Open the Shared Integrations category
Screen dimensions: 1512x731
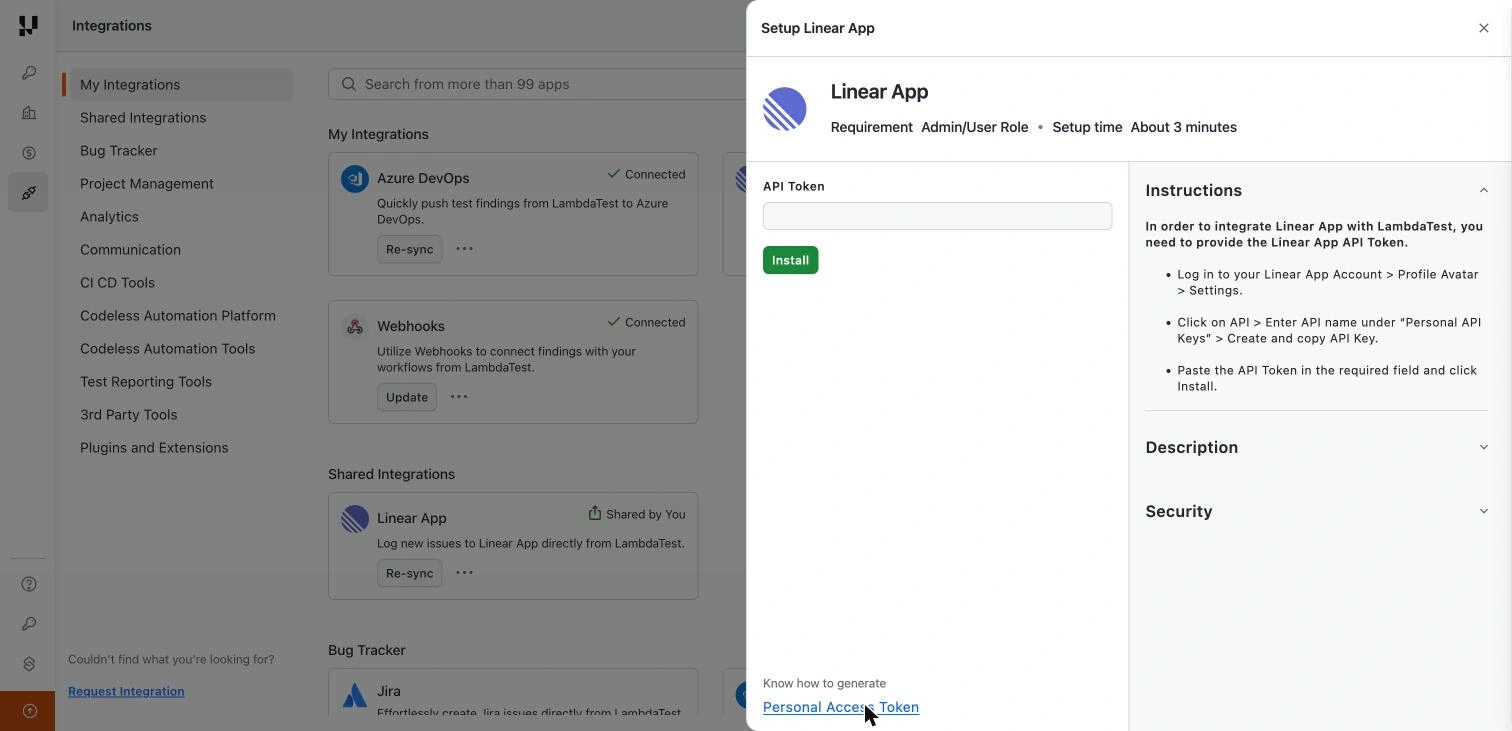click(143, 118)
